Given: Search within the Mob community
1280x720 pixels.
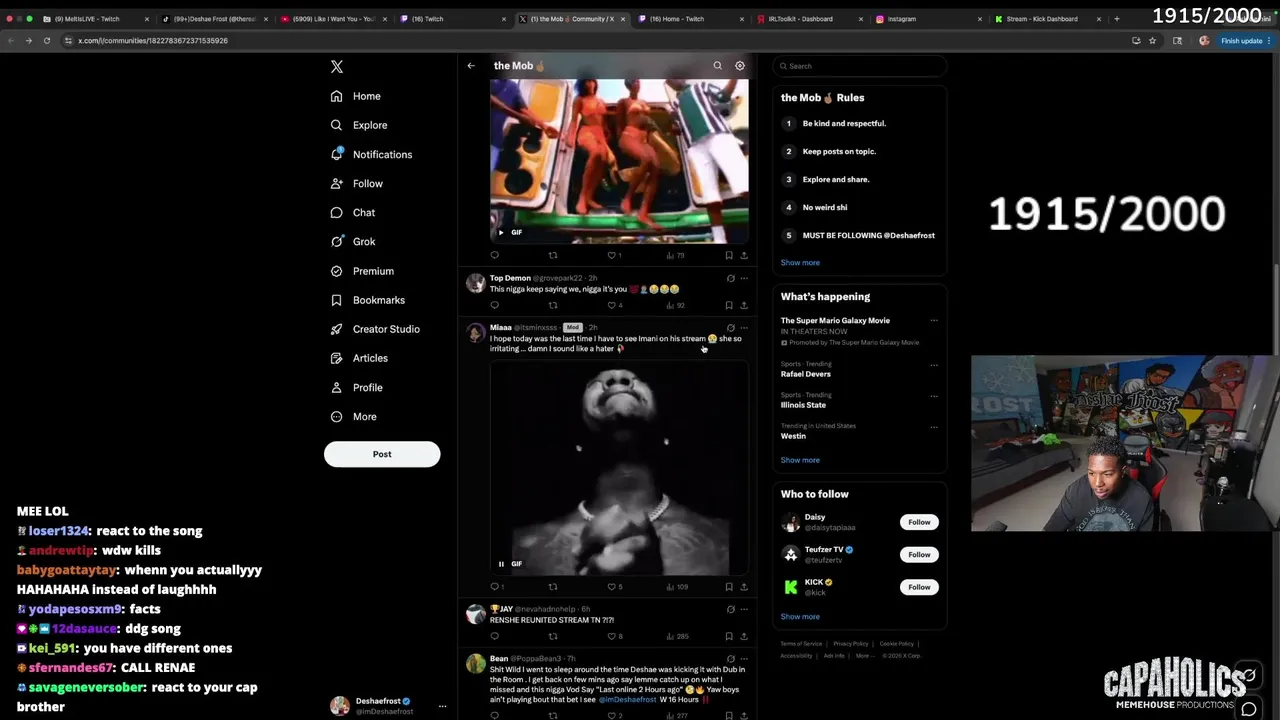Looking at the screenshot, I should point(717,66).
